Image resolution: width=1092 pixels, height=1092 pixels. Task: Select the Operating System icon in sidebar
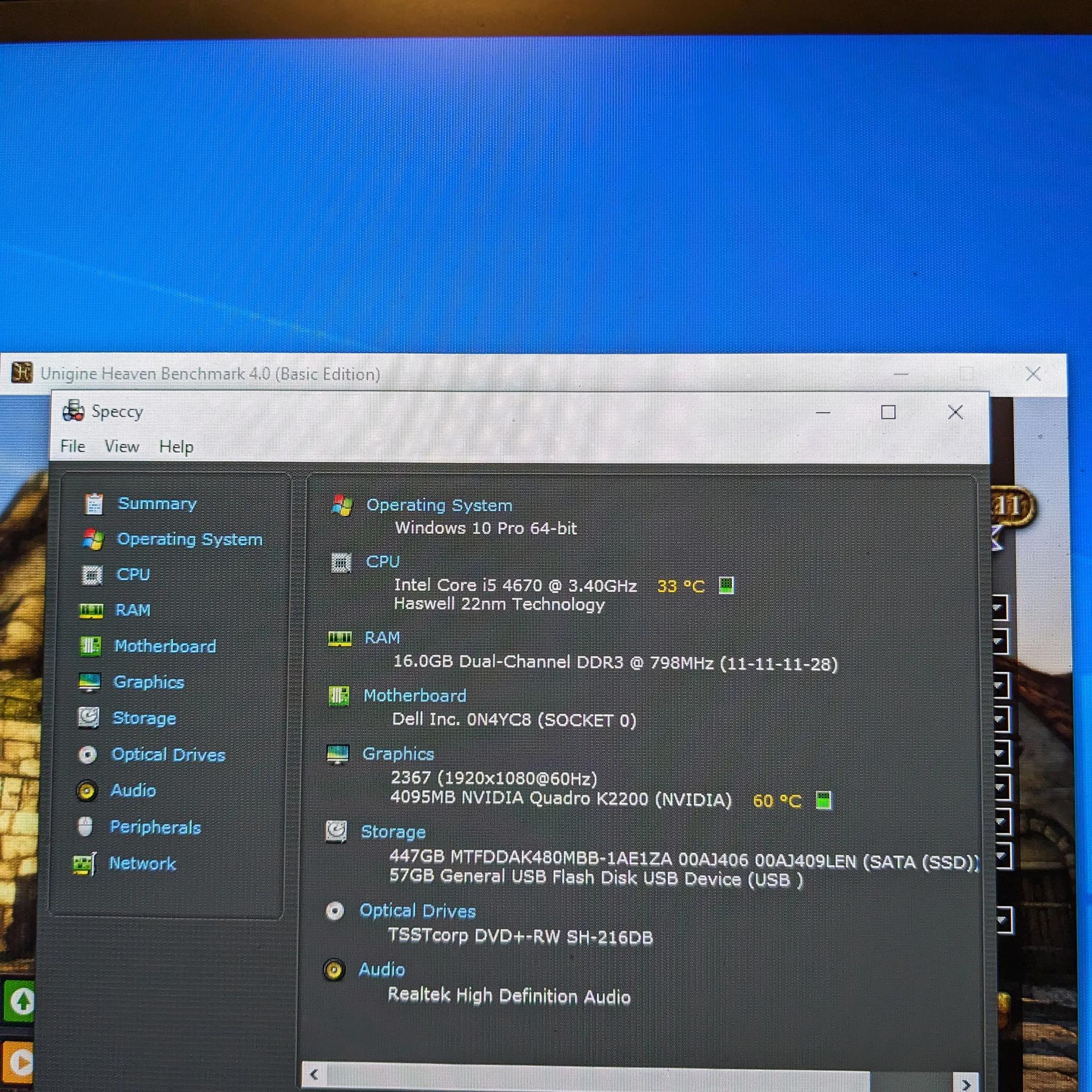tap(93, 539)
